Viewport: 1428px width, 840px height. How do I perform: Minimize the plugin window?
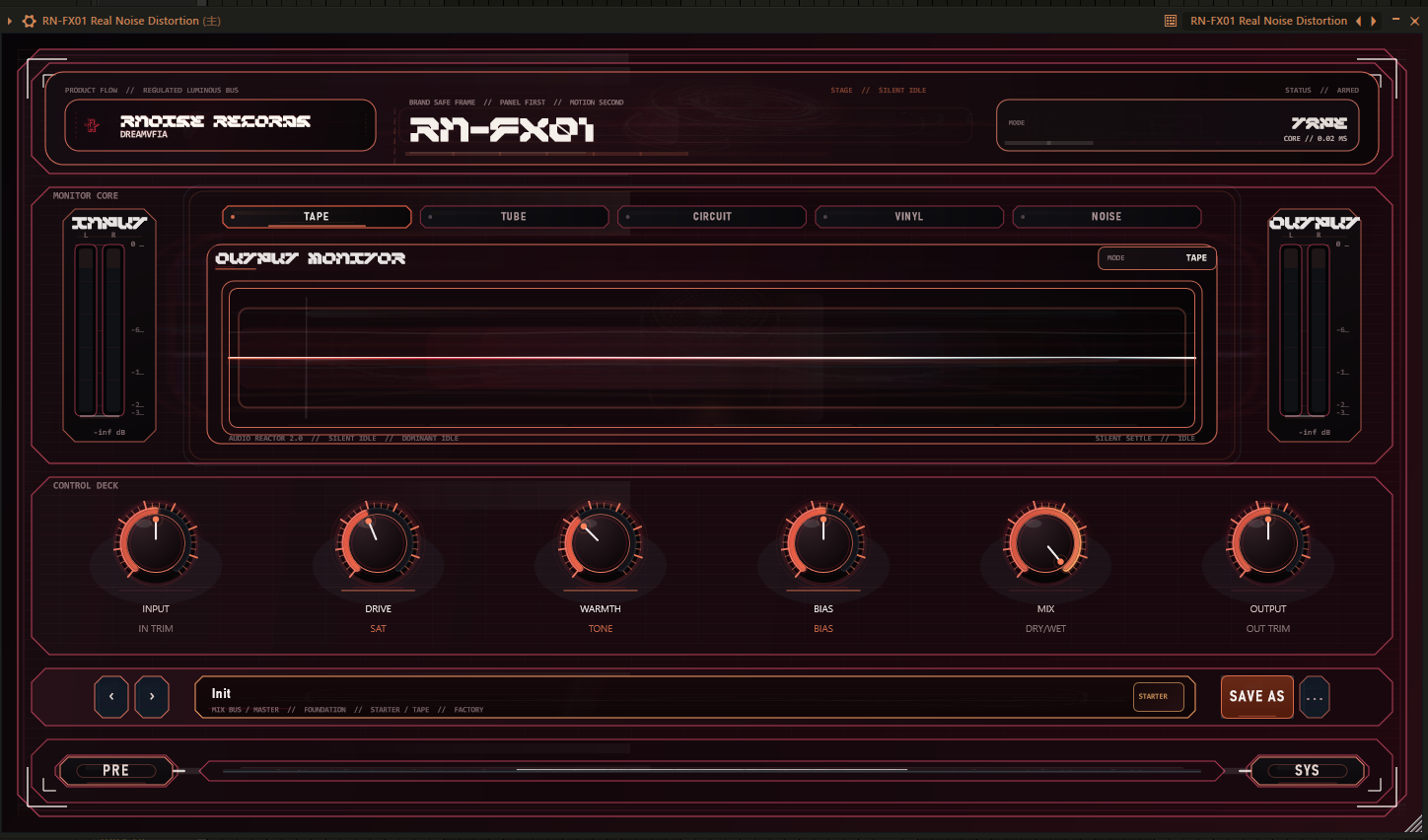point(1395,20)
